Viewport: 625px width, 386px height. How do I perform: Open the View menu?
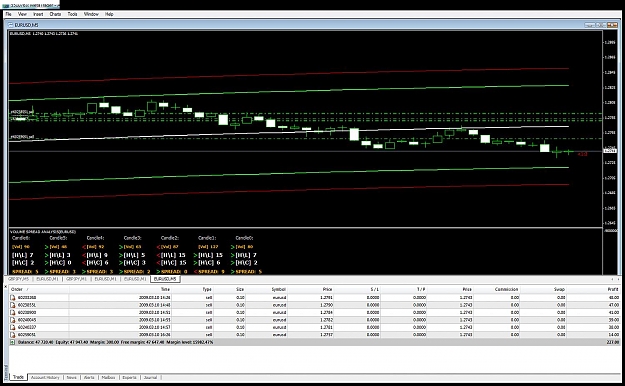(22, 14)
